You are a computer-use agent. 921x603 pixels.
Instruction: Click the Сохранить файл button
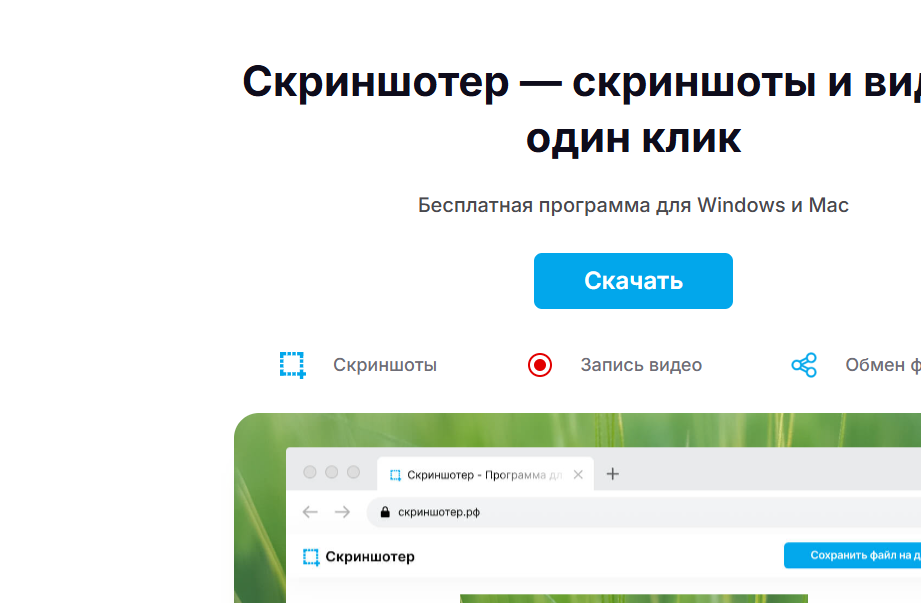(x=852, y=555)
